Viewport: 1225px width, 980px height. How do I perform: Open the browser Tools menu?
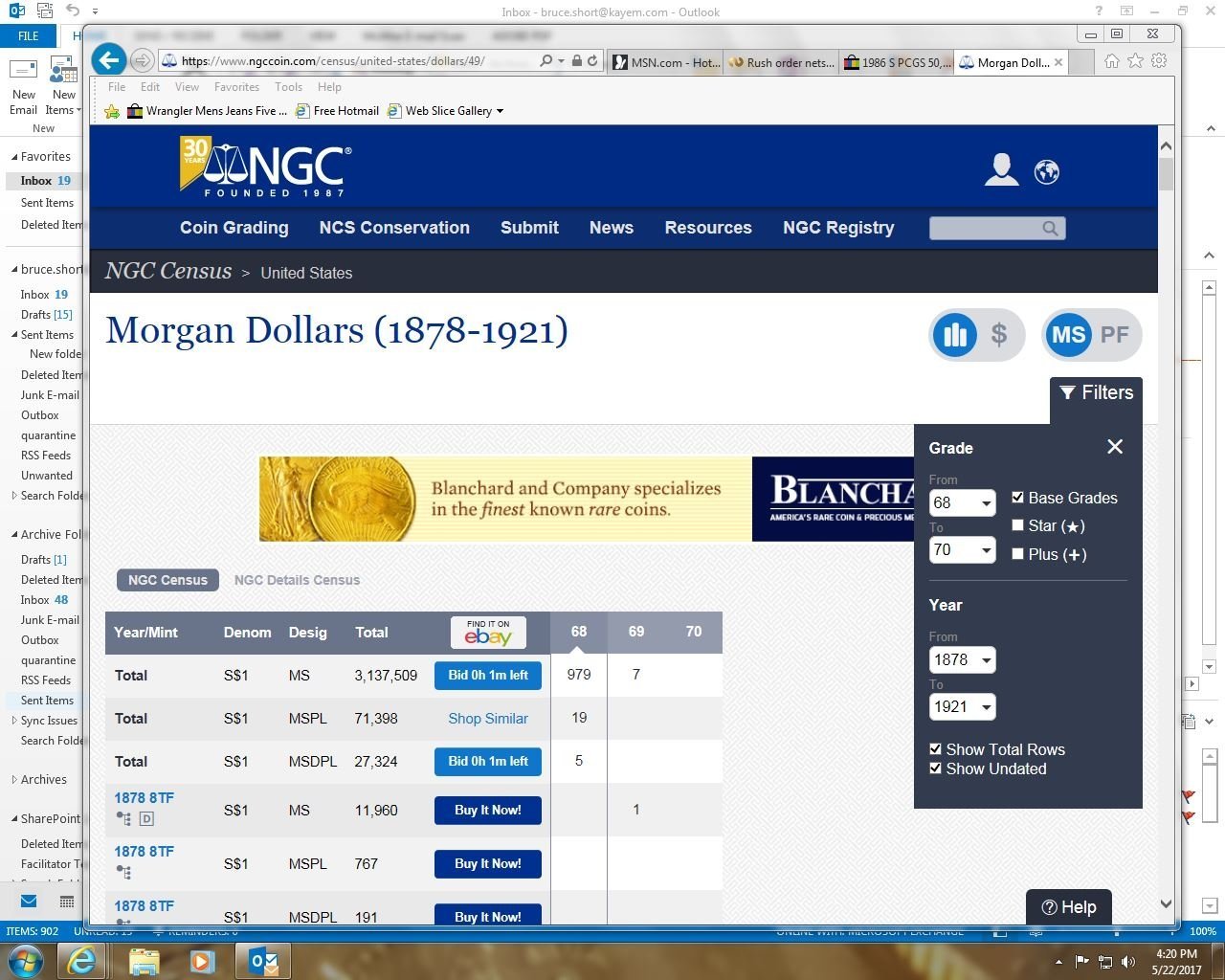(288, 87)
